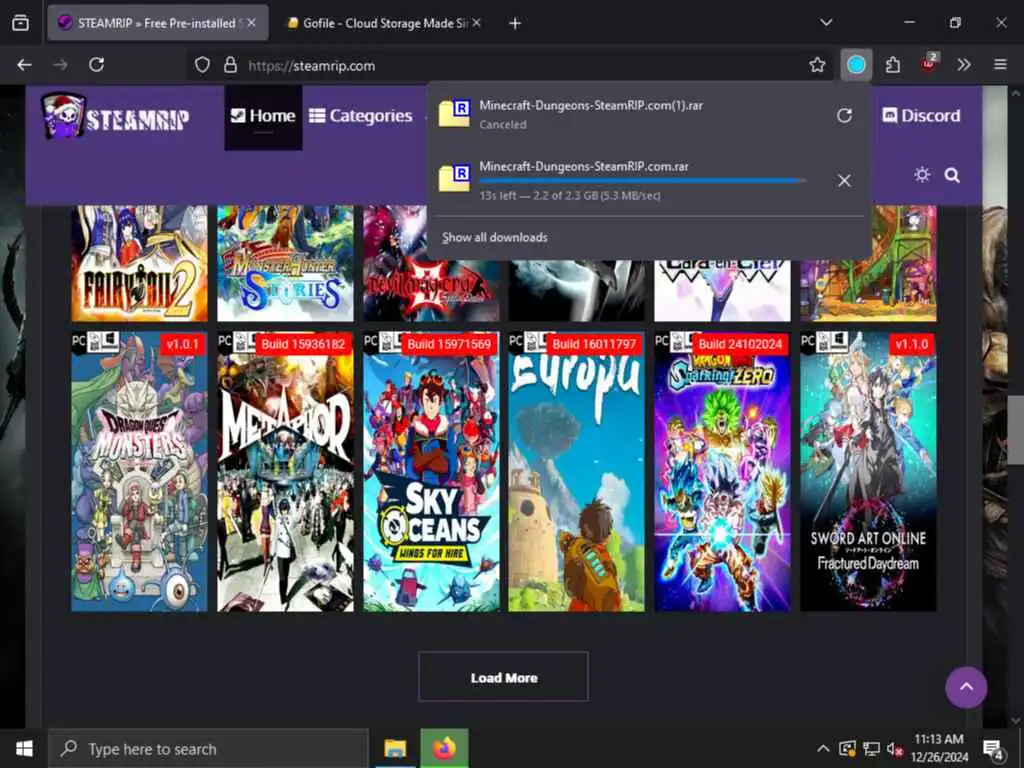Click the red uBlock extension icon
The image size is (1024, 768).
929,63
